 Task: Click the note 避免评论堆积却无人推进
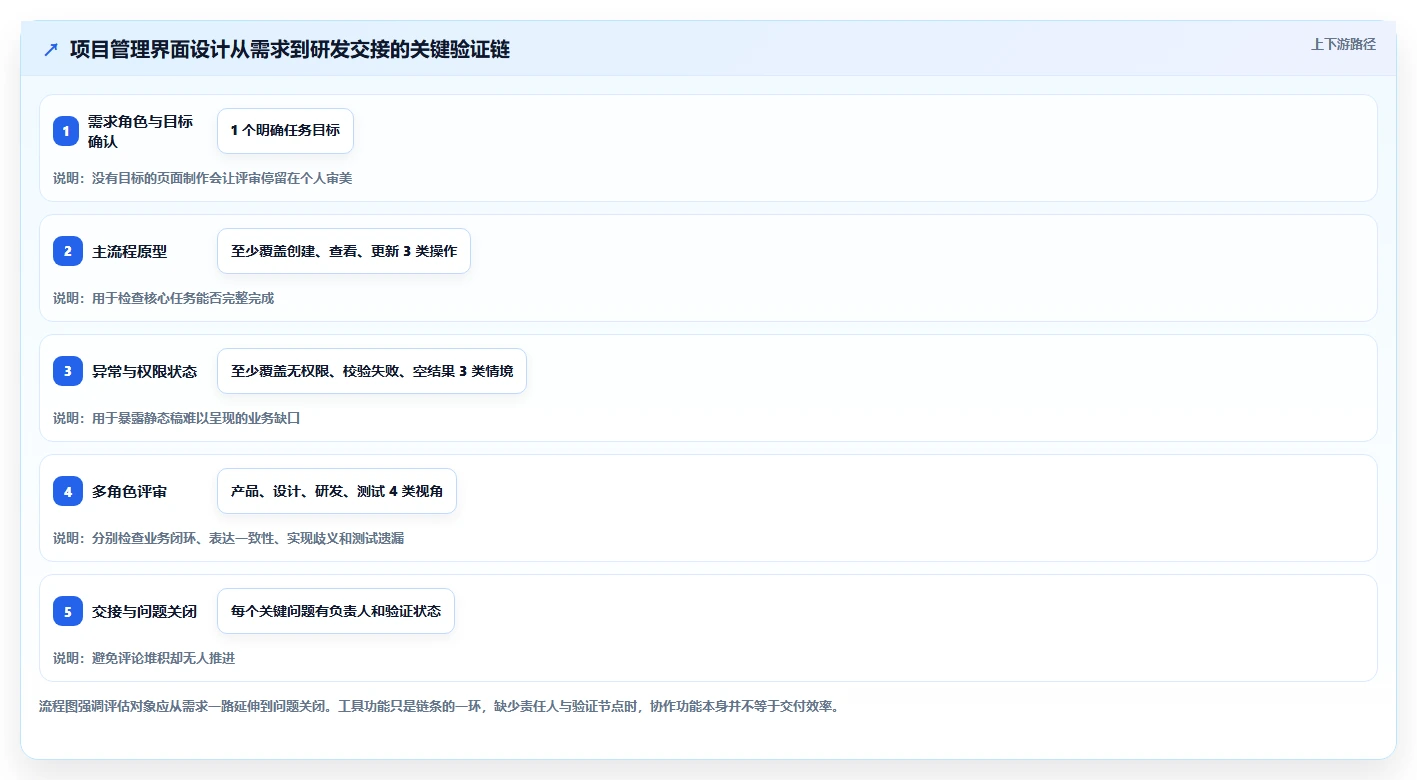[144, 658]
